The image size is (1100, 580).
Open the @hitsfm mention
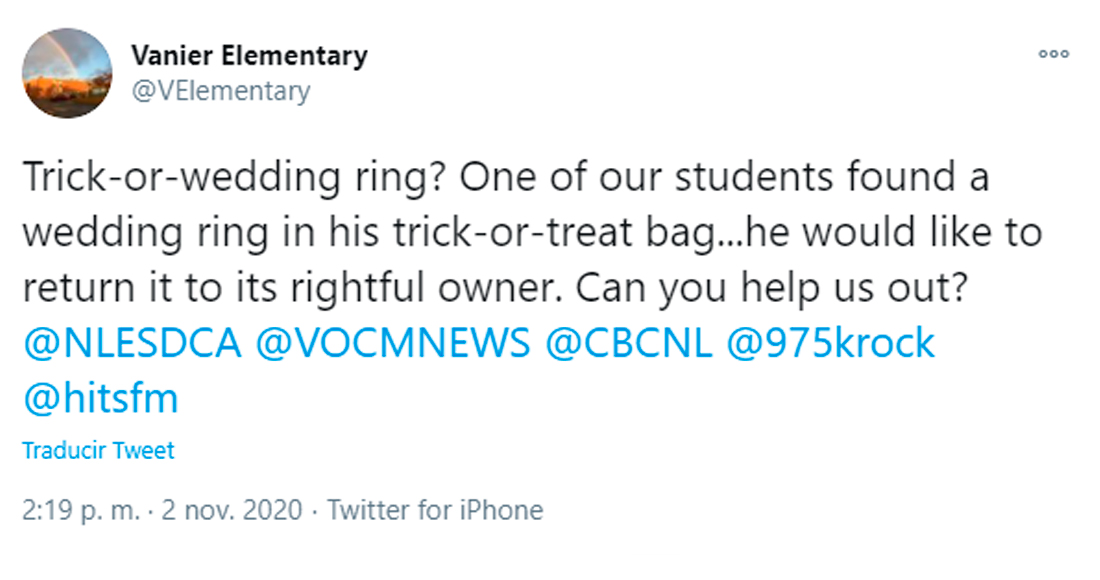pos(100,398)
